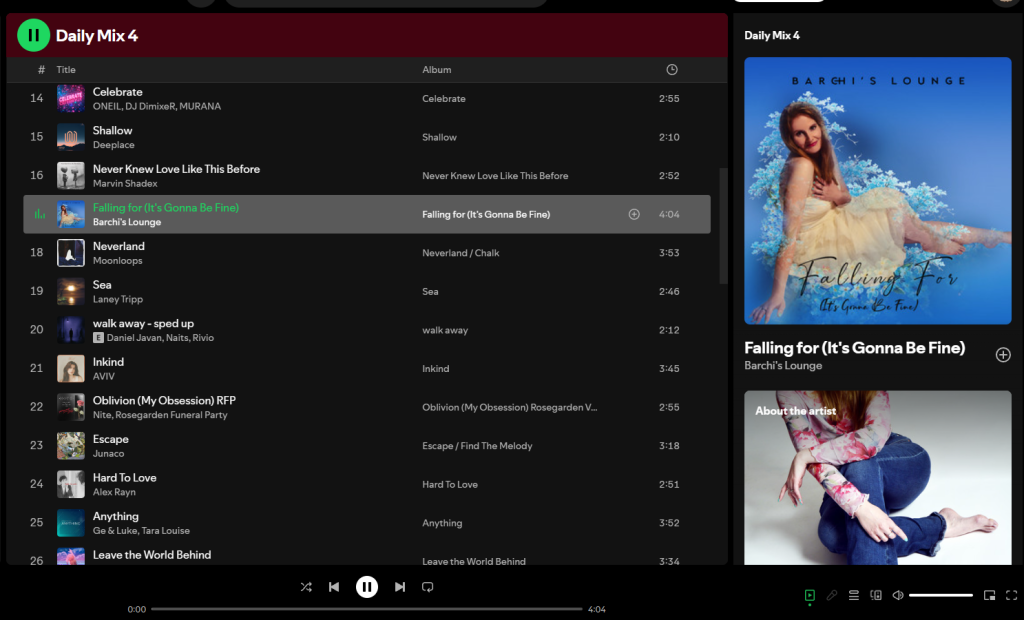1024x620 pixels.
Task: Click the duration clock column header
Action: (x=671, y=69)
